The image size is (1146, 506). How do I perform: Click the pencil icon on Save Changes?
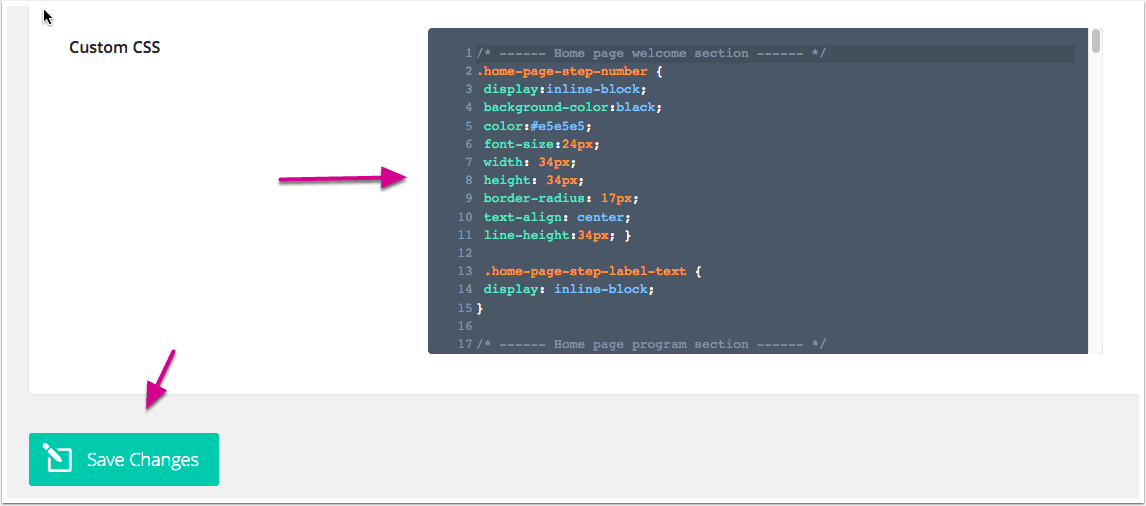pyautogui.click(x=58, y=459)
